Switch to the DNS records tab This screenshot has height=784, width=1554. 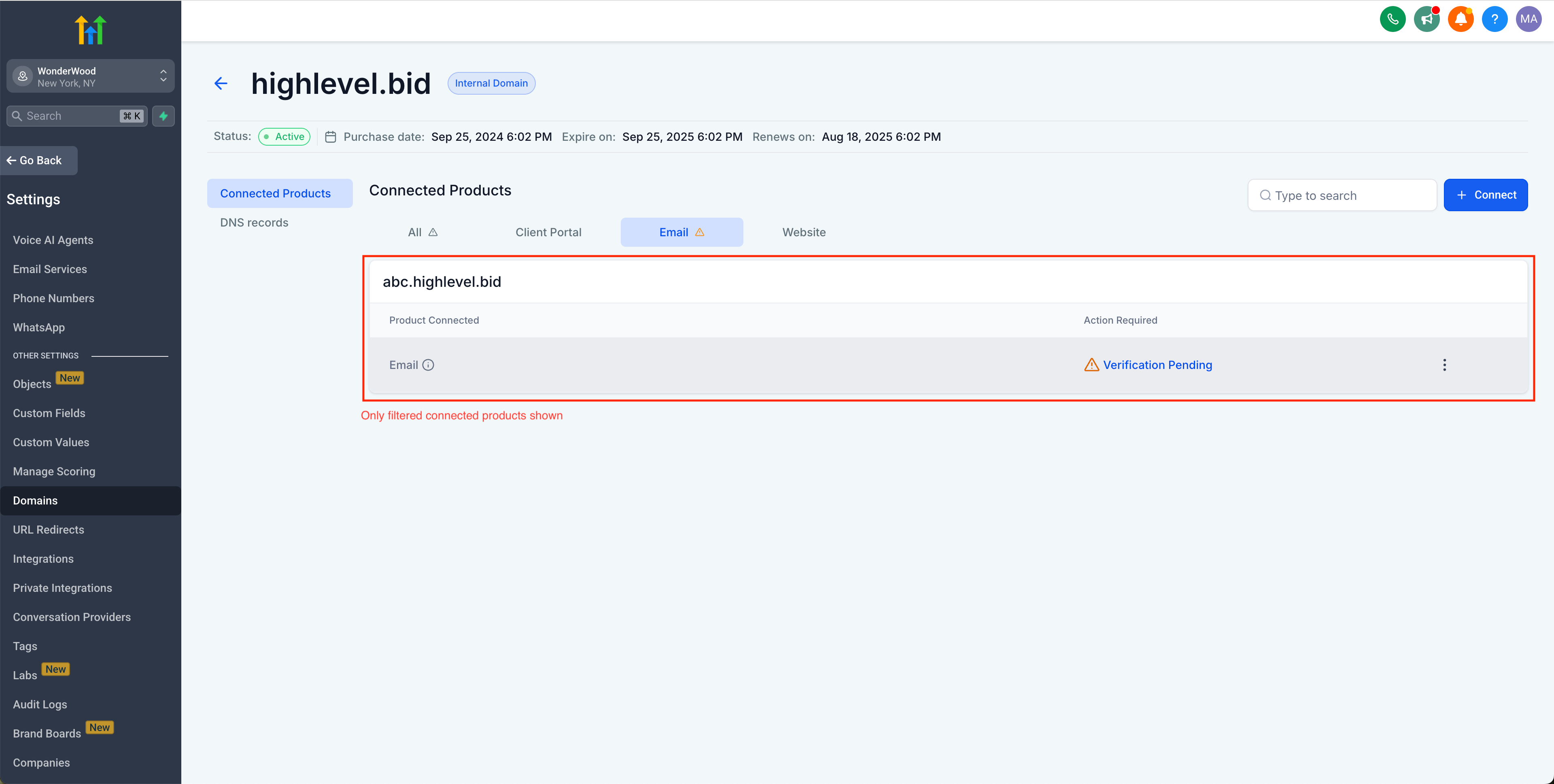click(x=254, y=222)
